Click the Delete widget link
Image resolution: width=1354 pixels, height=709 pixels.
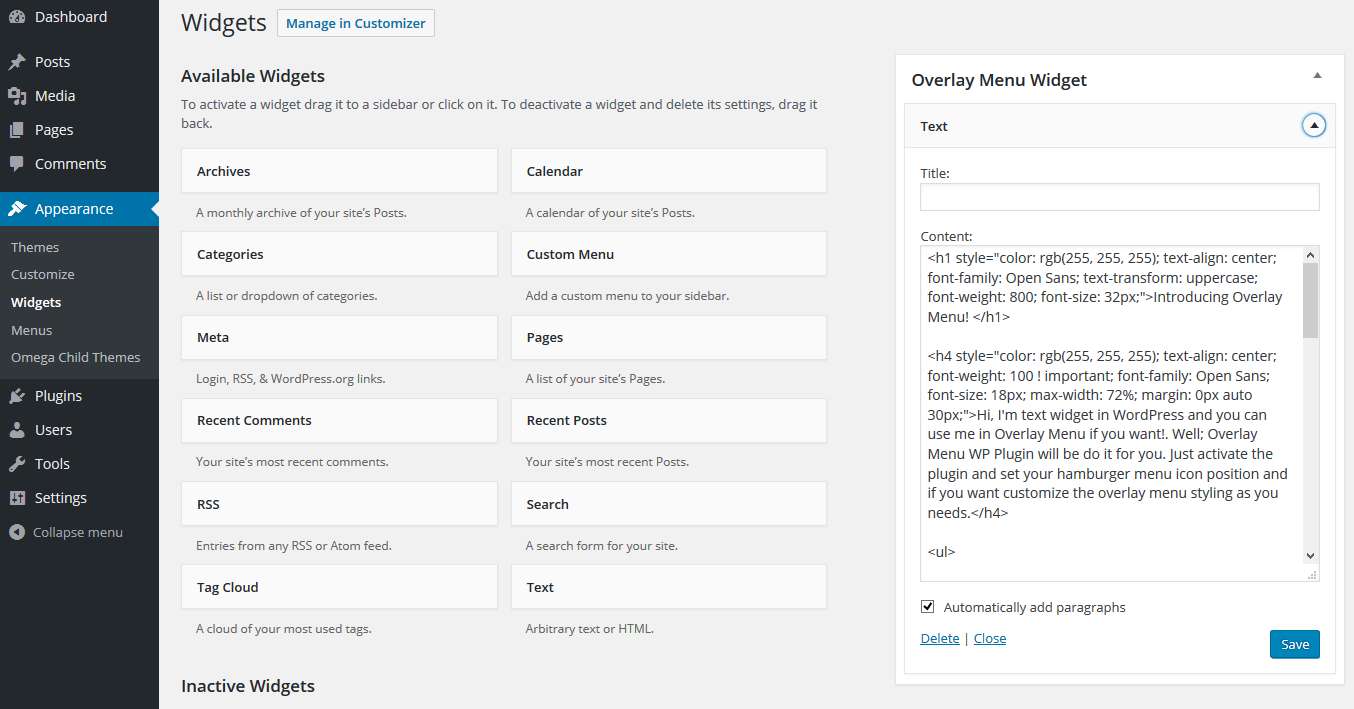click(x=939, y=638)
